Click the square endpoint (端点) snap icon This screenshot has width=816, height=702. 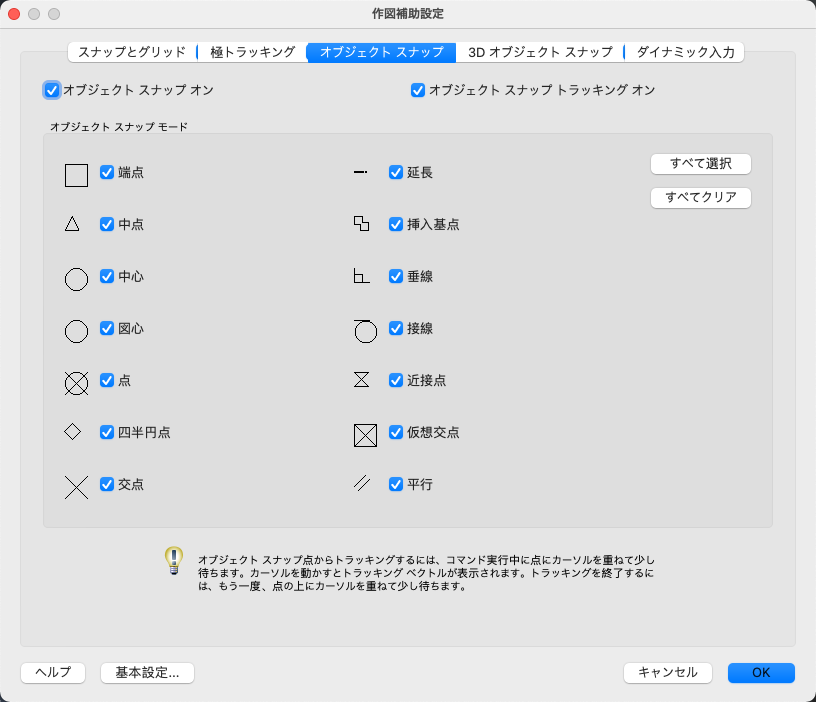(76, 175)
